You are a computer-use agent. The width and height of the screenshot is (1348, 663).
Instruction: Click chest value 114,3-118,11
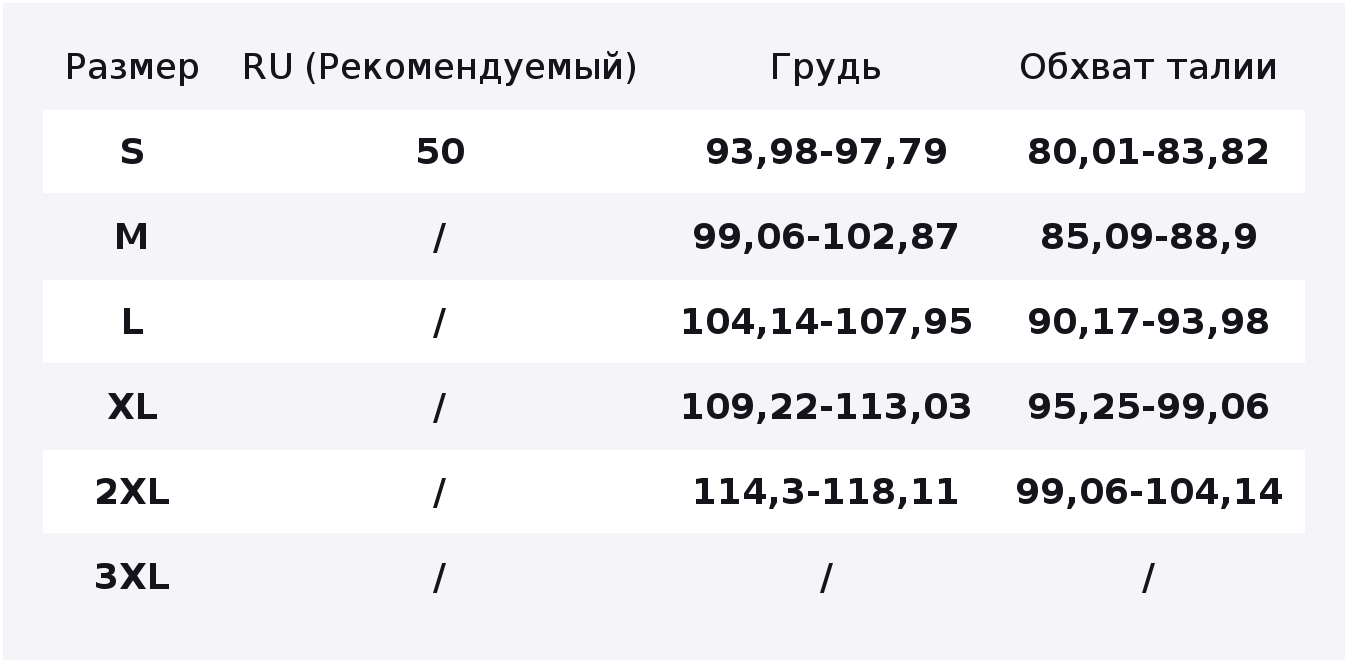click(826, 492)
